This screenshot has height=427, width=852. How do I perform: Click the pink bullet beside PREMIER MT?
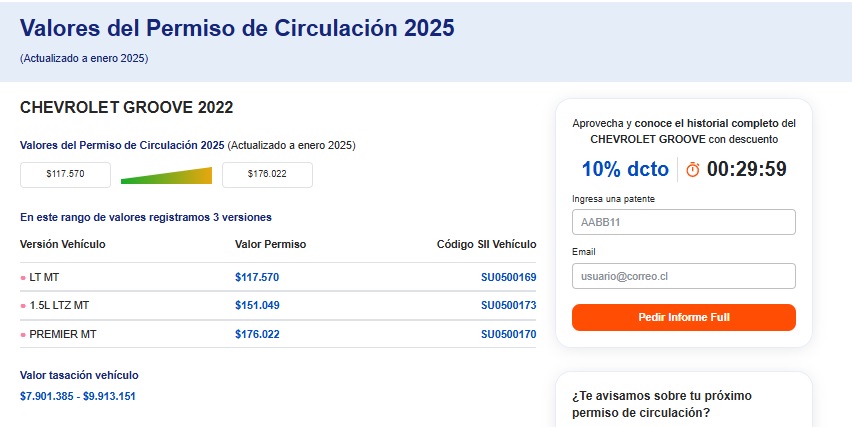pyautogui.click(x=23, y=335)
